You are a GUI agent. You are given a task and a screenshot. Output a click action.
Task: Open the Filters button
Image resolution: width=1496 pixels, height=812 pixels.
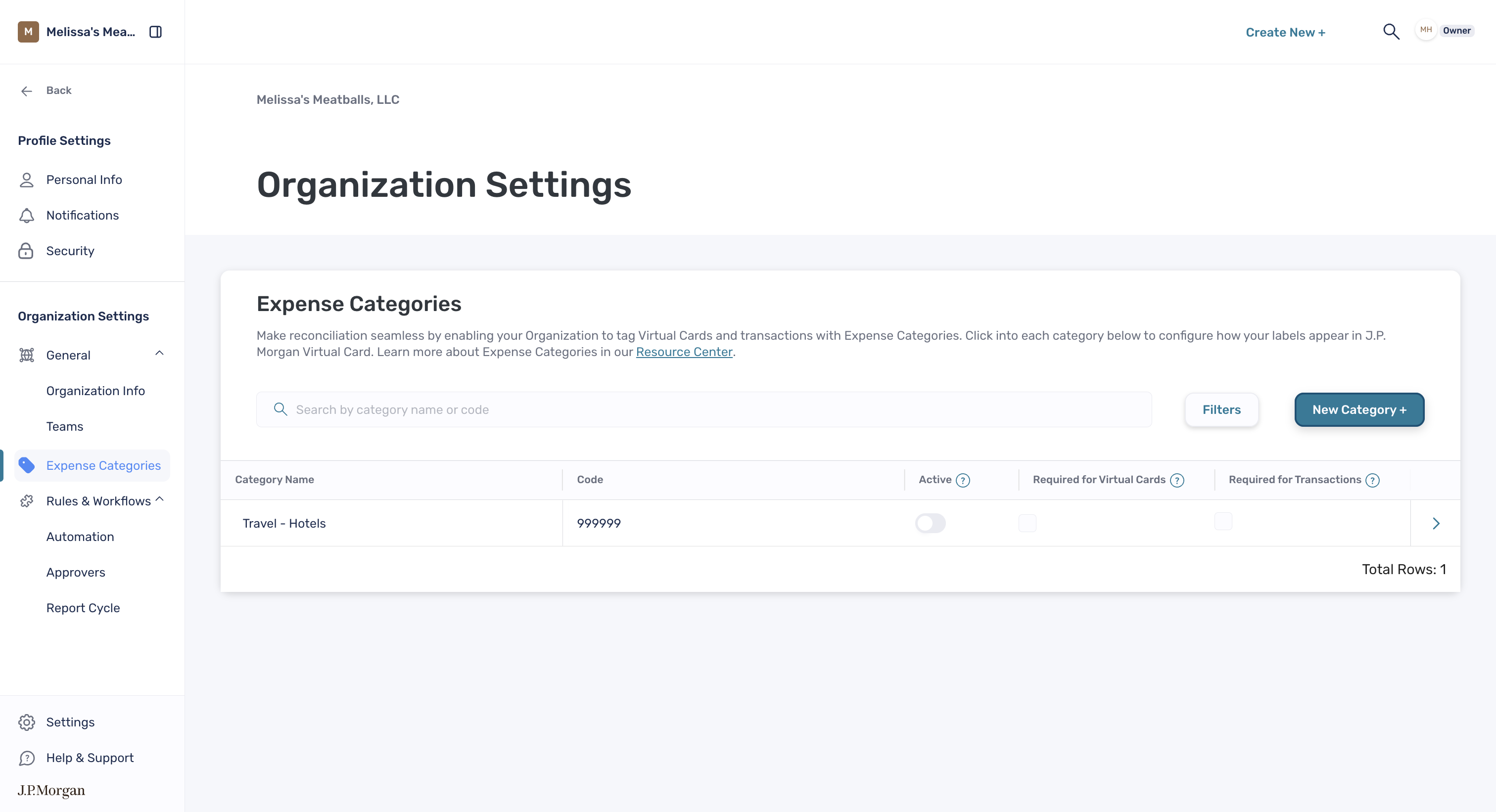[x=1221, y=410]
